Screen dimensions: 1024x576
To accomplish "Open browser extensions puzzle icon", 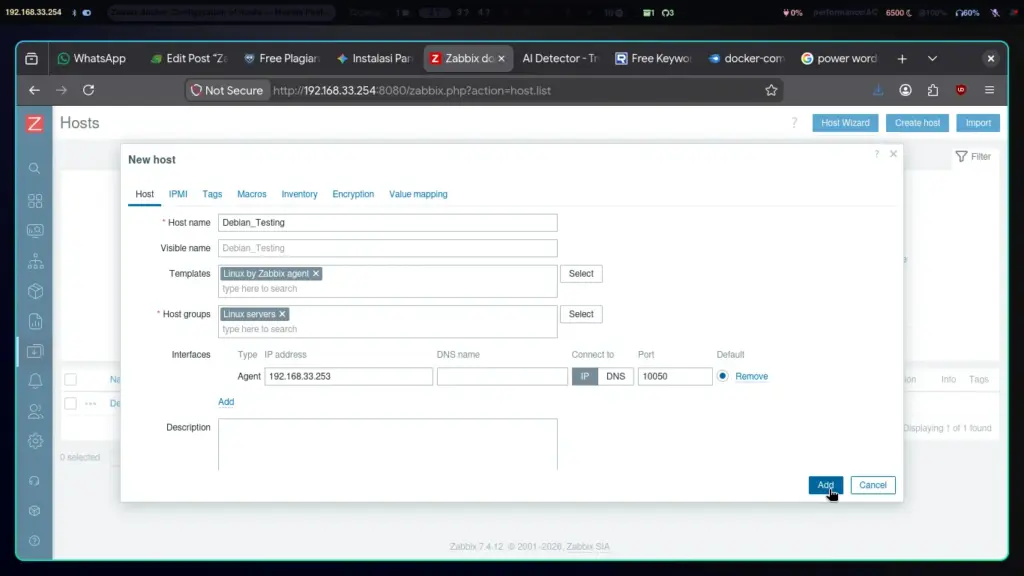I will [933, 90].
